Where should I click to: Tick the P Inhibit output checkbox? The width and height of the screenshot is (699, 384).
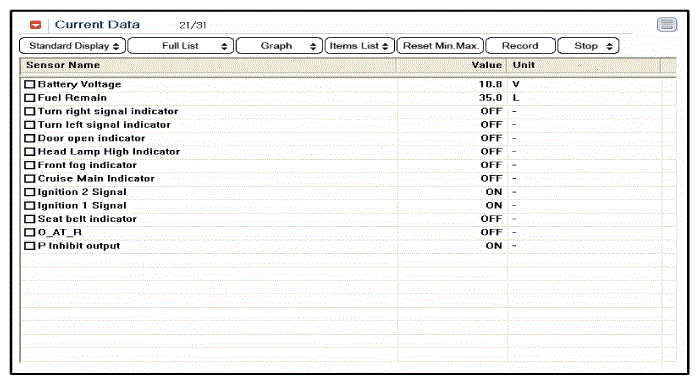tap(30, 246)
